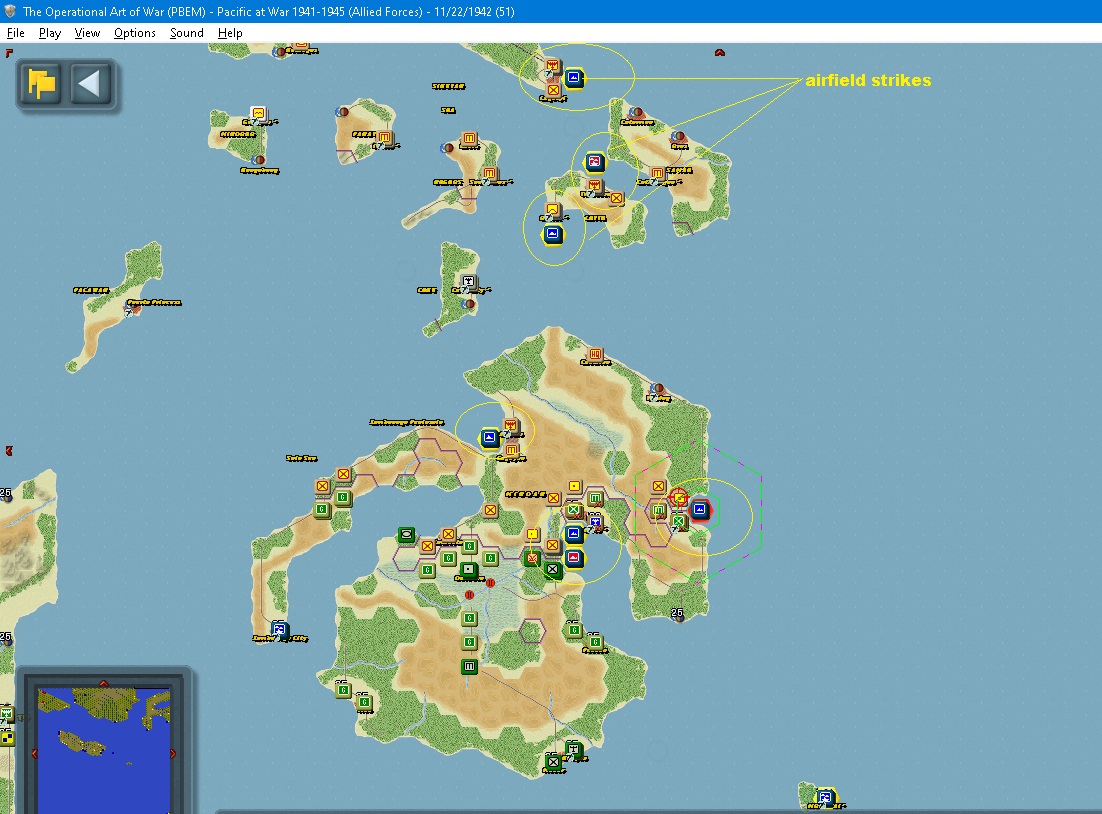The image size is (1102, 814).
Task: Click the SIBUYAN map label
Action: tap(448, 86)
